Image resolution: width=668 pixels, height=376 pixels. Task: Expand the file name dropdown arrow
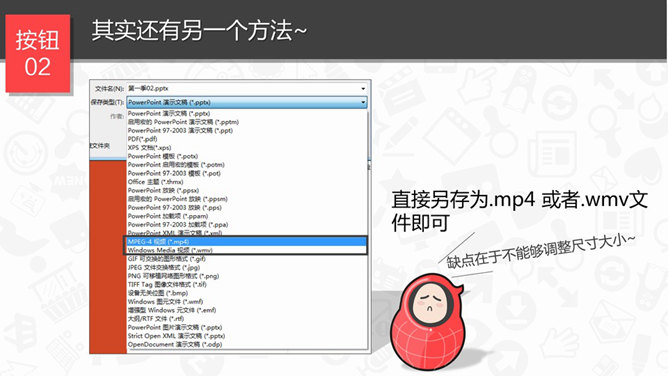[363, 89]
